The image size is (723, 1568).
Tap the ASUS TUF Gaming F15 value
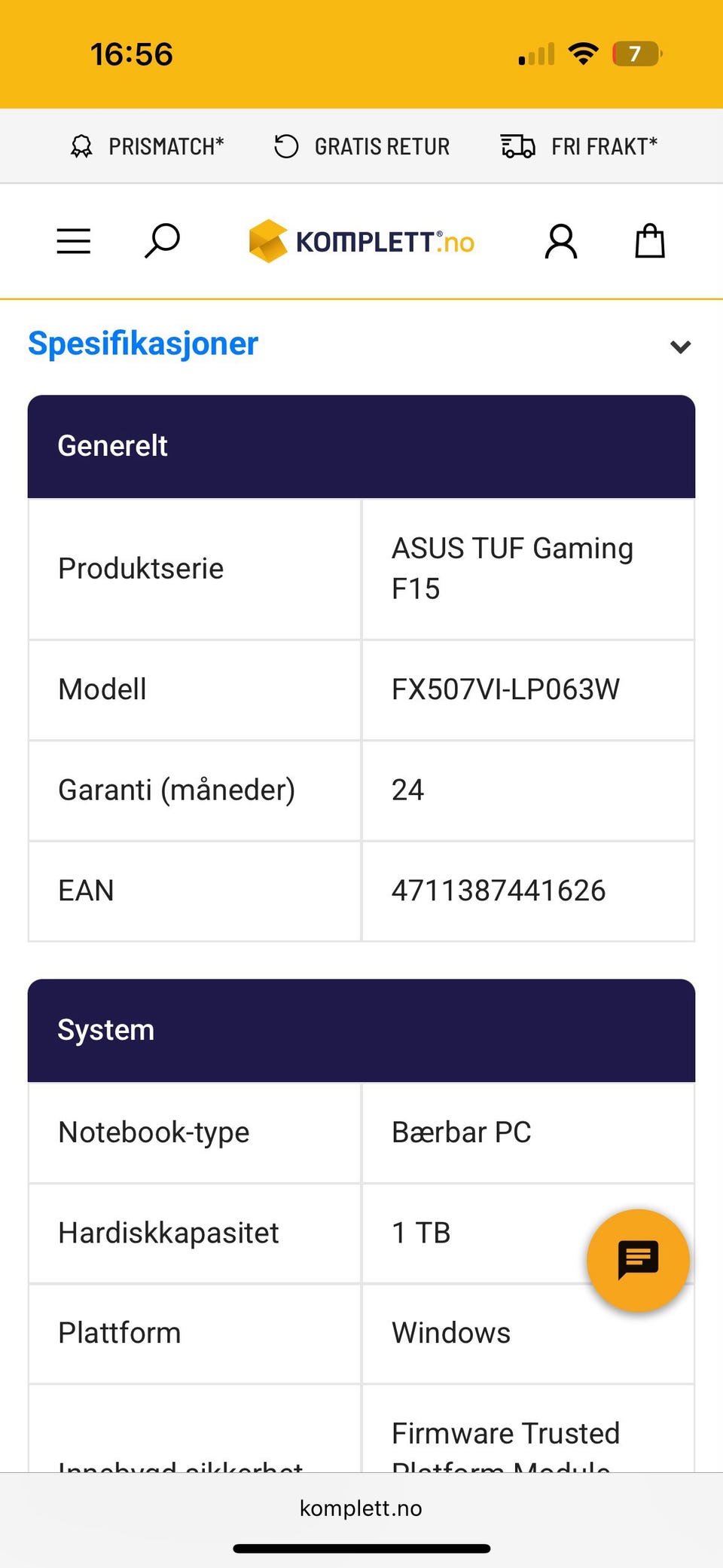click(512, 568)
